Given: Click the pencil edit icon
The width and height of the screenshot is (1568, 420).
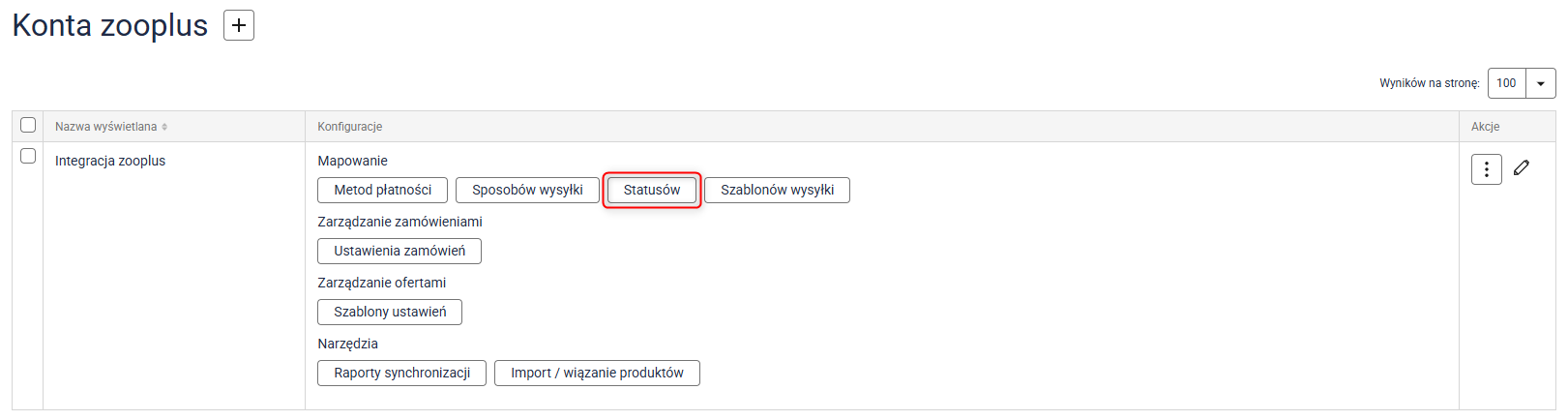Looking at the screenshot, I should (x=1522, y=167).
